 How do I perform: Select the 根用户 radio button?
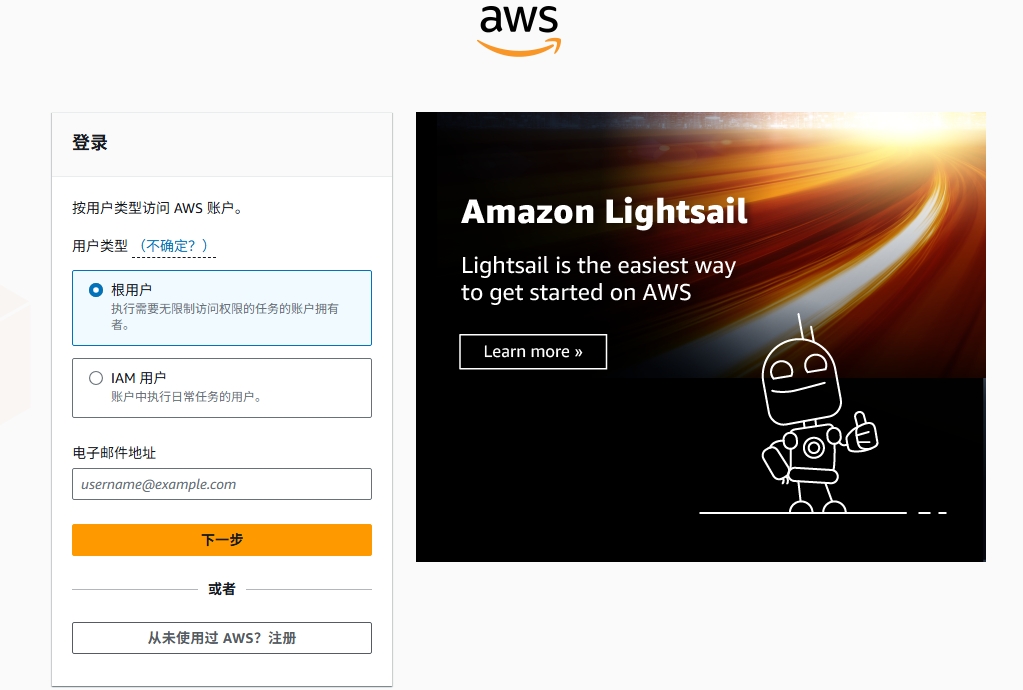click(96, 290)
